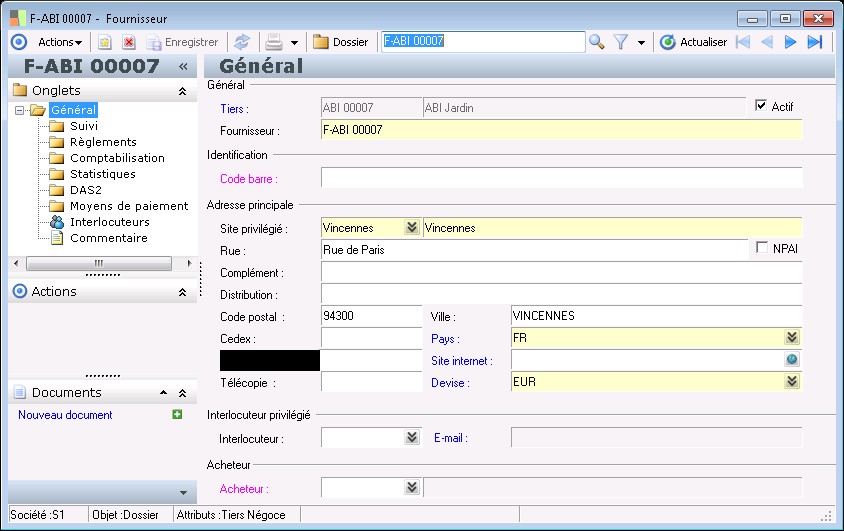The width and height of the screenshot is (844, 531).
Task: Open the Pays dropdown list
Action: point(792,338)
